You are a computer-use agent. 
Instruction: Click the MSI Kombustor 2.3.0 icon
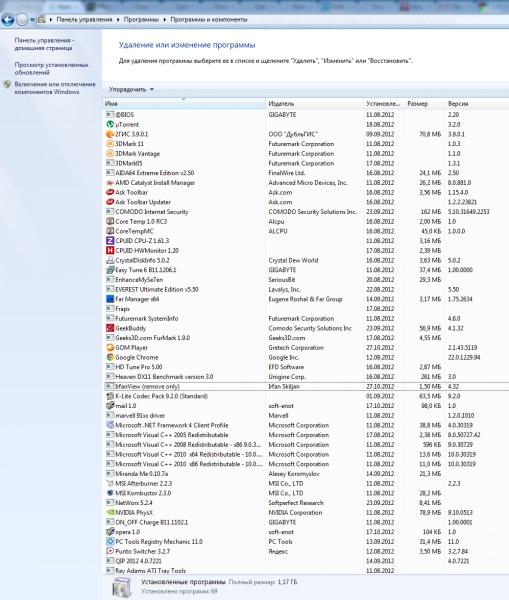(x=110, y=493)
